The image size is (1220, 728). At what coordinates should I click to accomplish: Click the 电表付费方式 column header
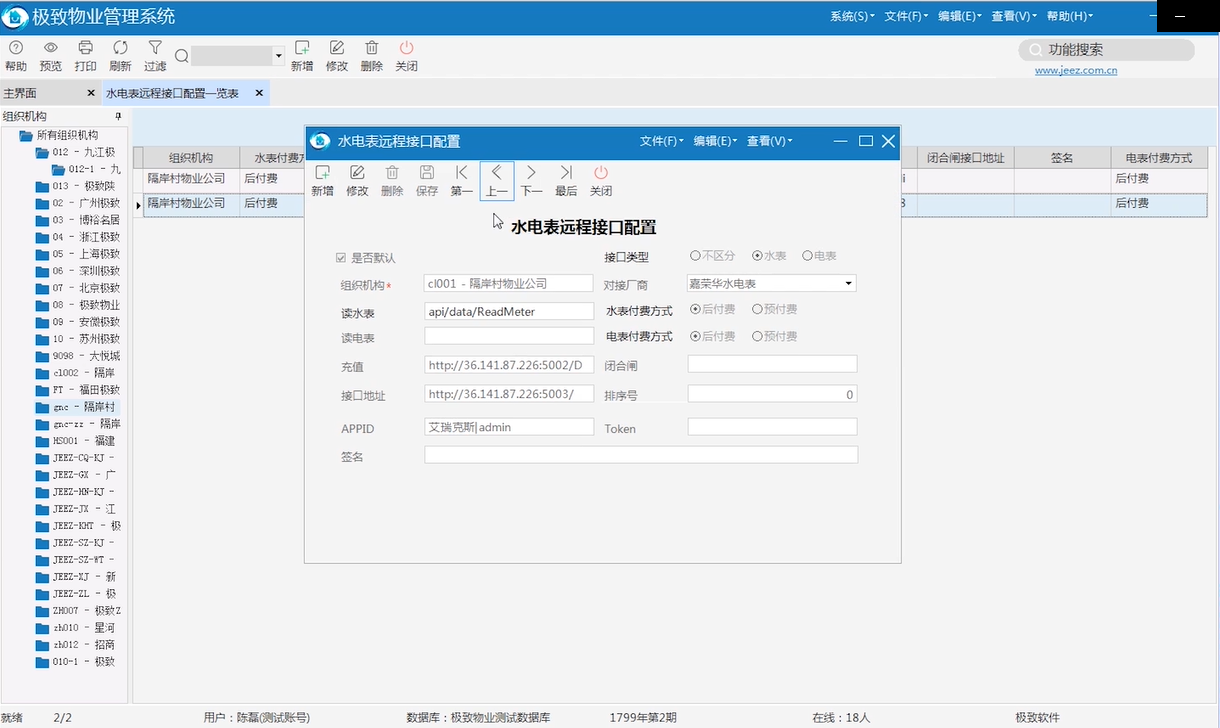(1159, 158)
